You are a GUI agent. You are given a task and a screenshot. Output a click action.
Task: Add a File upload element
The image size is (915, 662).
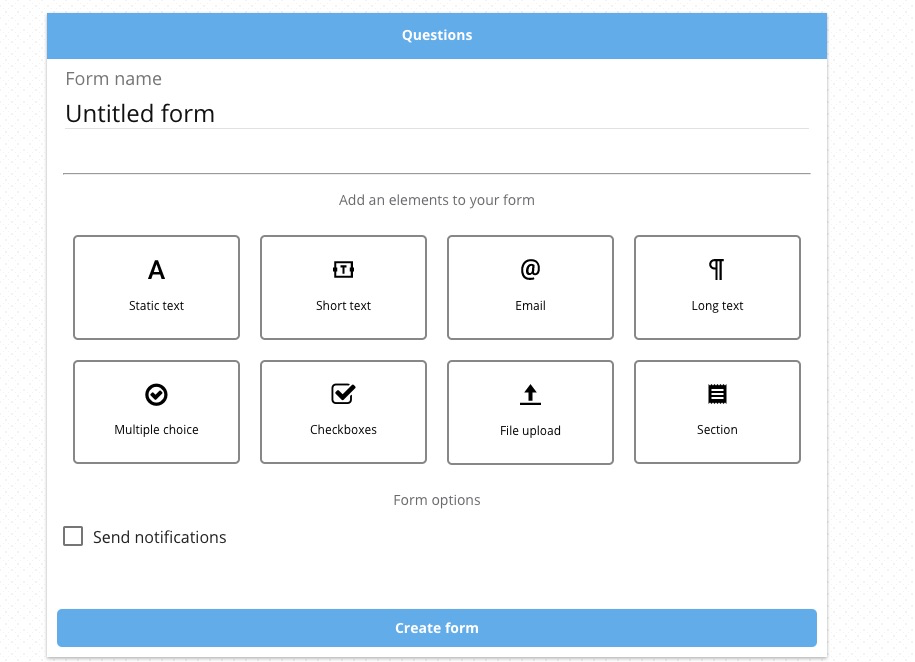pos(530,413)
